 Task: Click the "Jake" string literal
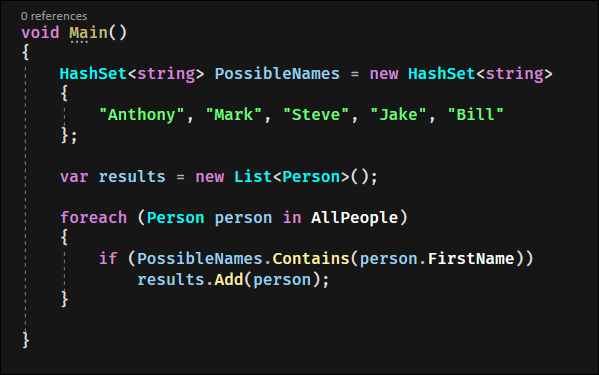click(x=398, y=115)
